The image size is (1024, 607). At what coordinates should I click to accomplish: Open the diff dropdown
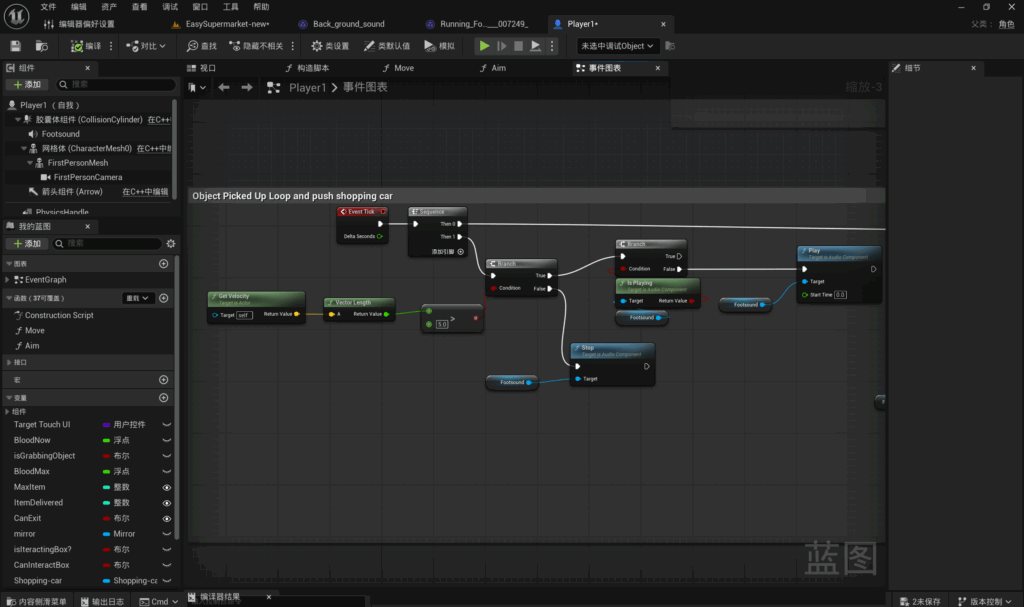point(146,46)
